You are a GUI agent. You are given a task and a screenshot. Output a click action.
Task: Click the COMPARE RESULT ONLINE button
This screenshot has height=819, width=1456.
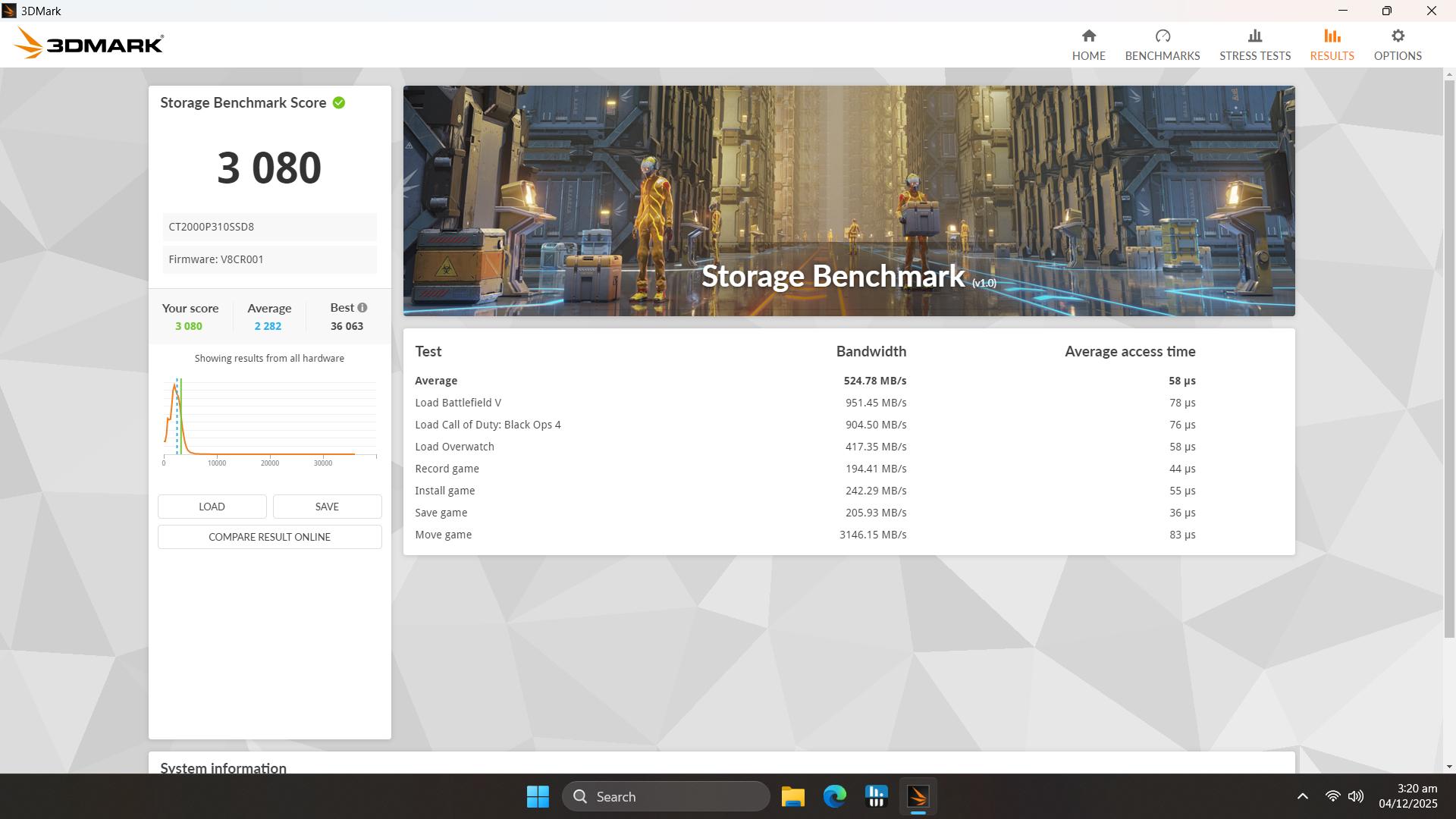tap(269, 537)
